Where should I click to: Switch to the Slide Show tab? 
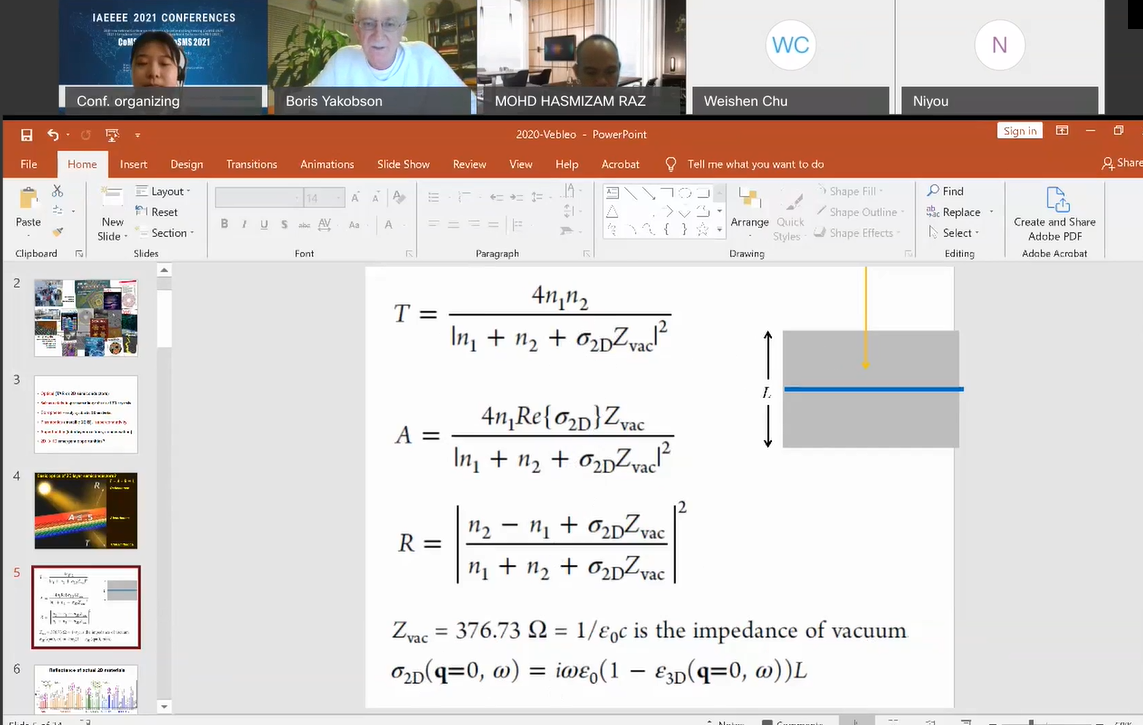point(403,165)
